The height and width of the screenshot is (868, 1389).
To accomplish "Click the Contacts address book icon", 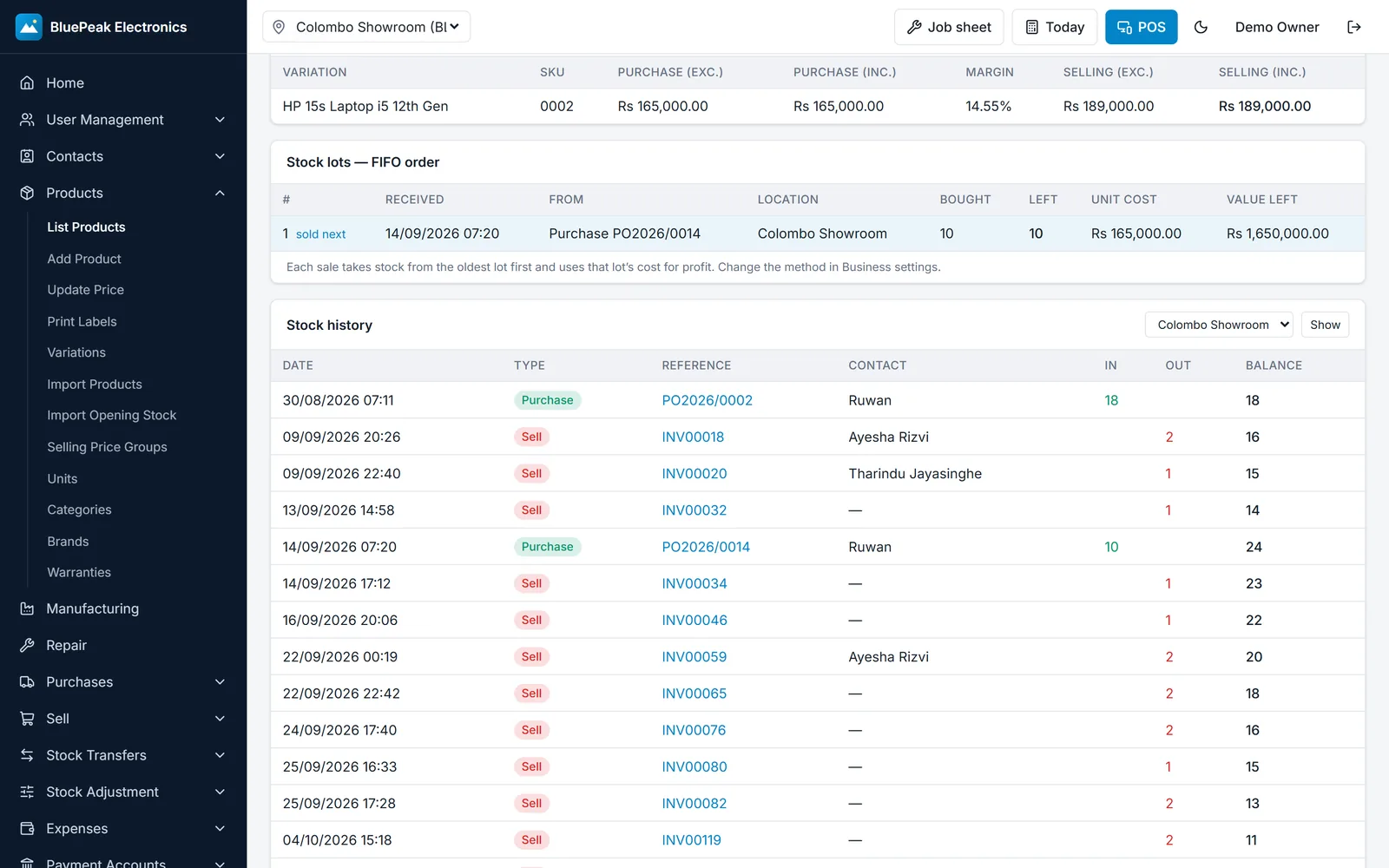I will (27, 156).
